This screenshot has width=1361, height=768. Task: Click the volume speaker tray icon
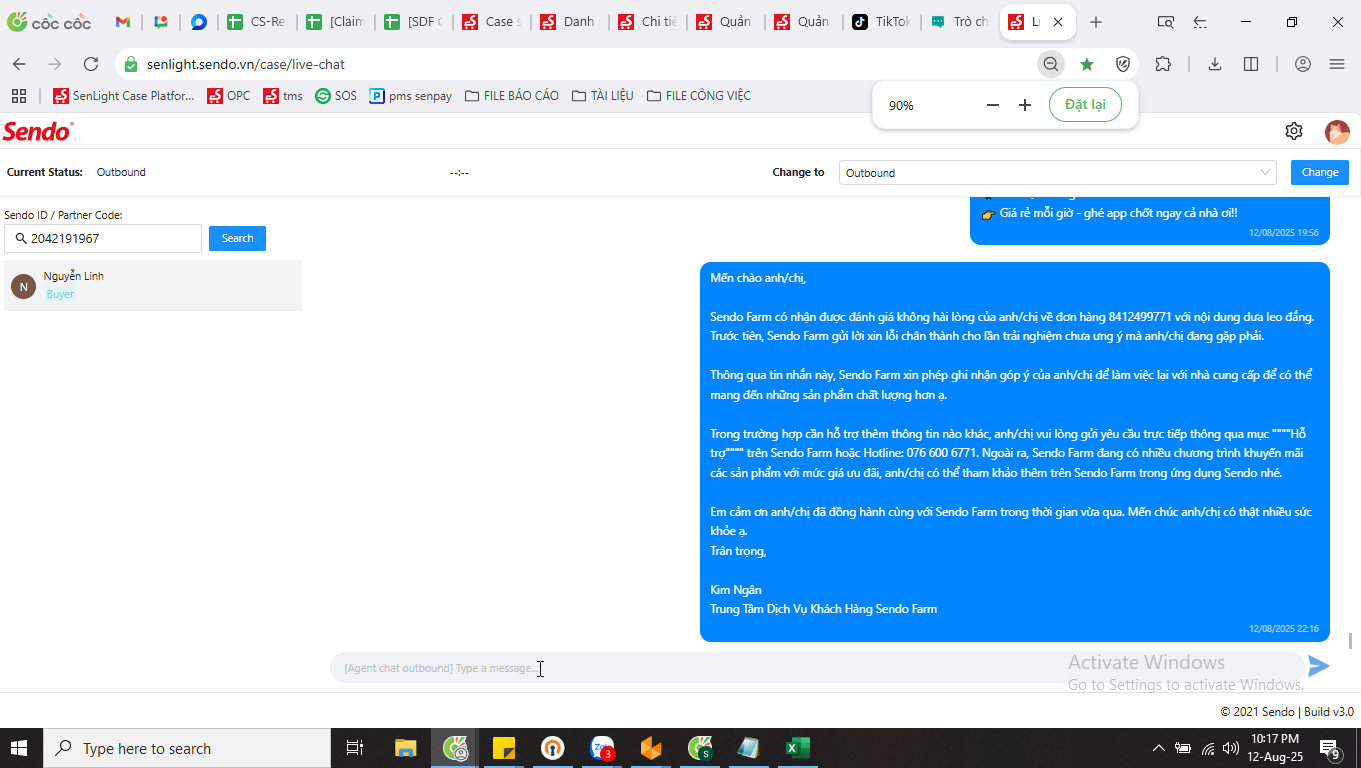pyautogui.click(x=1232, y=748)
